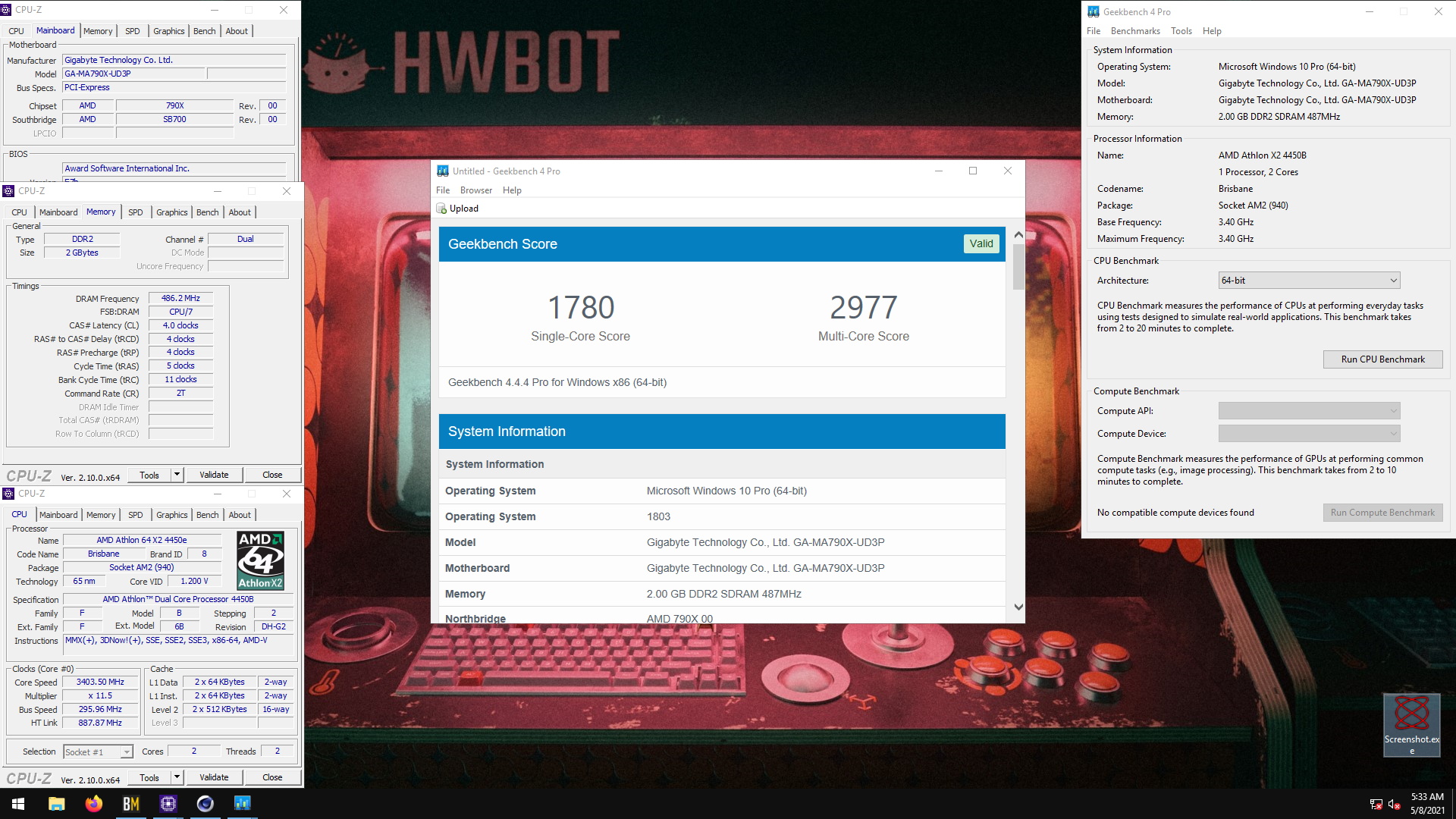This screenshot has width=1456, height=819.
Task: Open the Screenshot.exe desktop shortcut
Action: point(1411,725)
